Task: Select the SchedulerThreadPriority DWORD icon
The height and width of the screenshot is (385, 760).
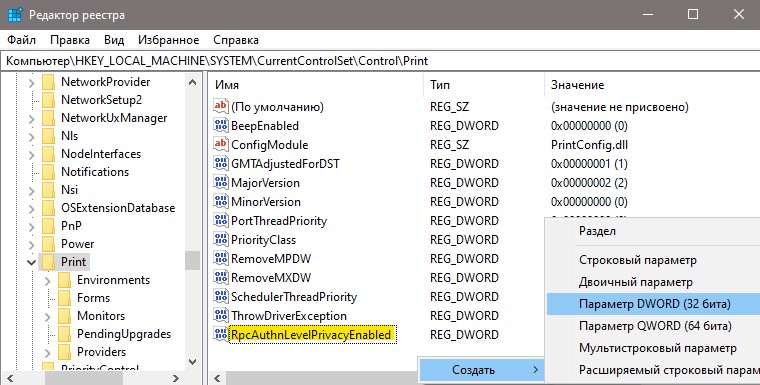Action: (x=221, y=297)
